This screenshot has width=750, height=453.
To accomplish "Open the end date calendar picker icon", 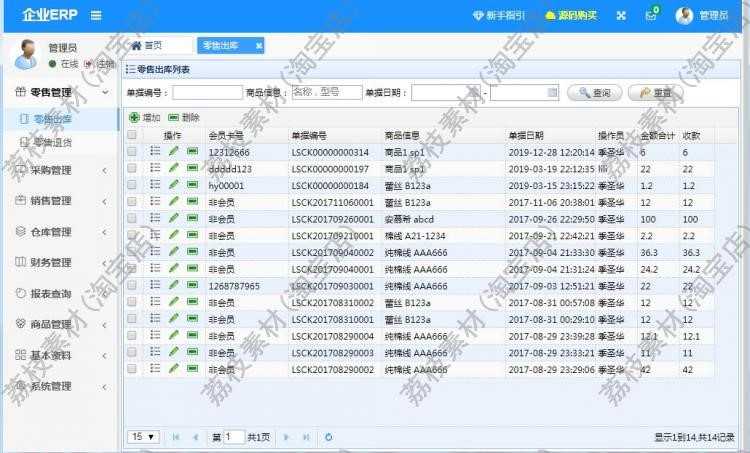I will [552, 92].
